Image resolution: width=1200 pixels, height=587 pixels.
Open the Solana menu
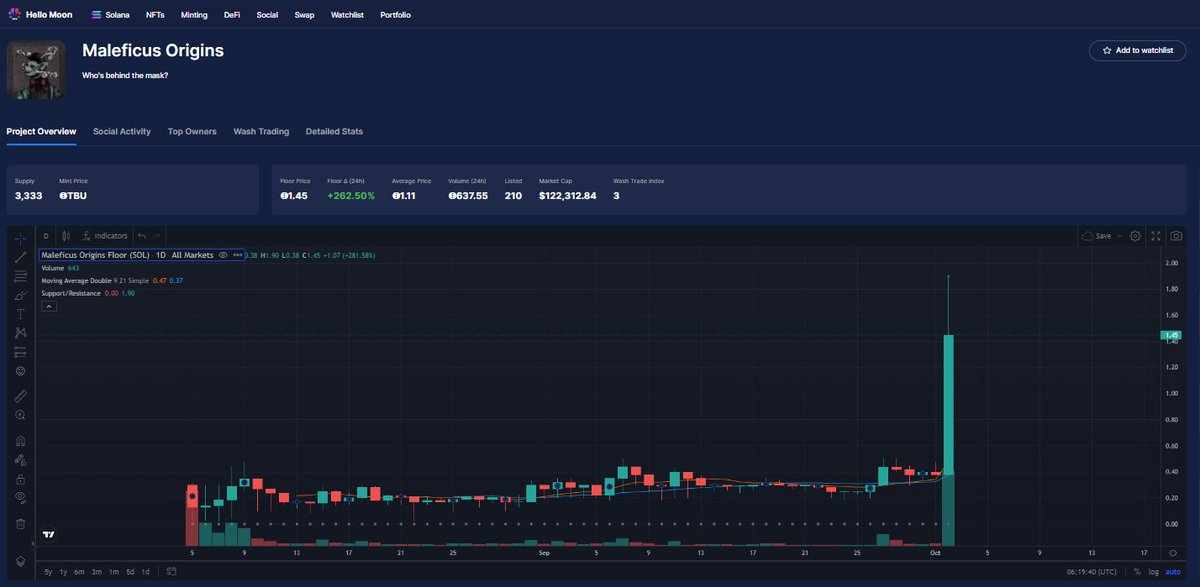pyautogui.click(x=111, y=15)
